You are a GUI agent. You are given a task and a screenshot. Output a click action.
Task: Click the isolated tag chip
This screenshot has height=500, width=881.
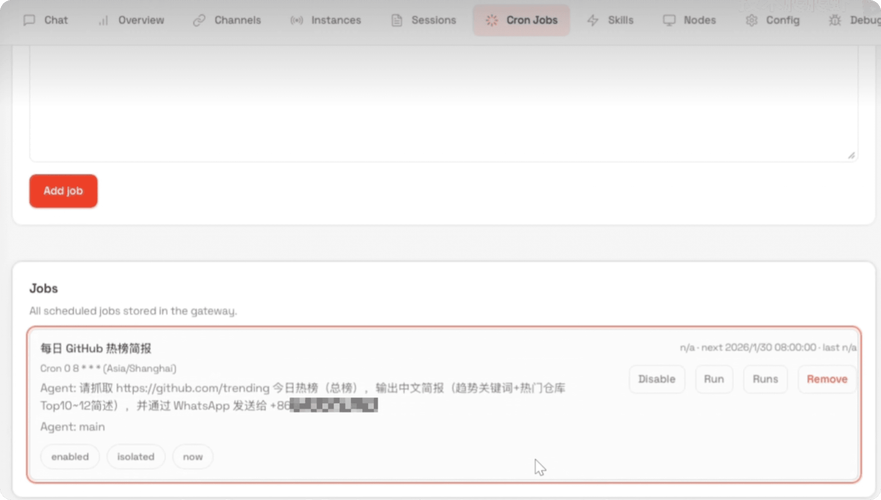tap(136, 457)
